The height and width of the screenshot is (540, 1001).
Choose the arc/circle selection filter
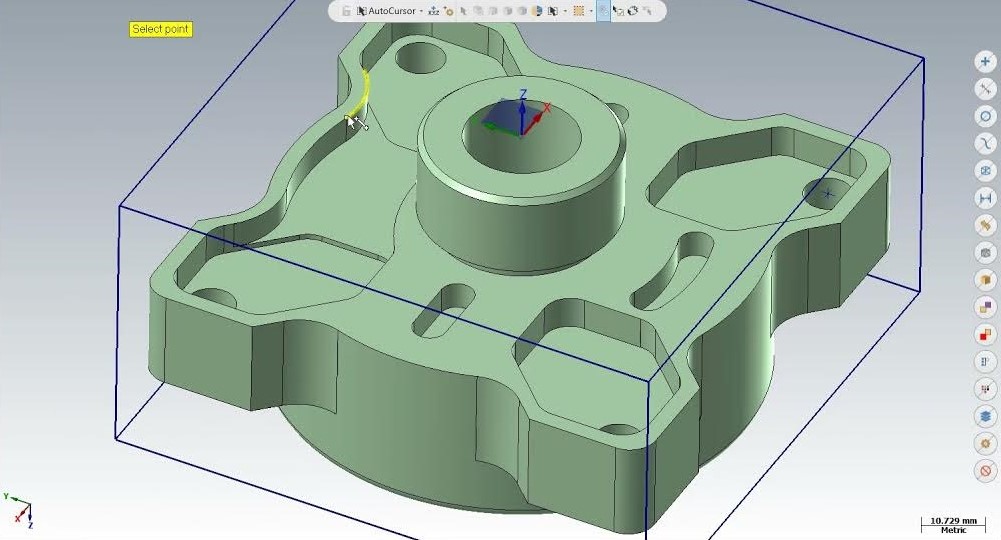click(985, 116)
